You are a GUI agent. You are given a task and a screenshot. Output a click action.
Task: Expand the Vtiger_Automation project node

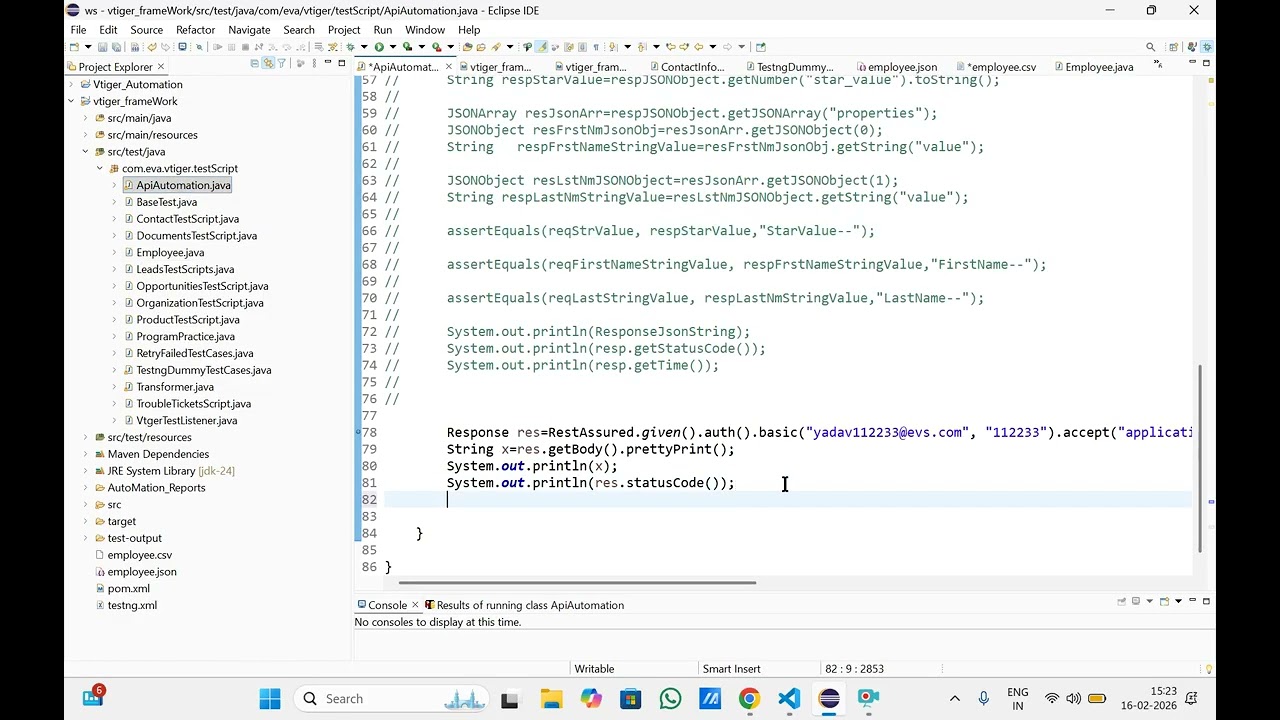coord(72,84)
